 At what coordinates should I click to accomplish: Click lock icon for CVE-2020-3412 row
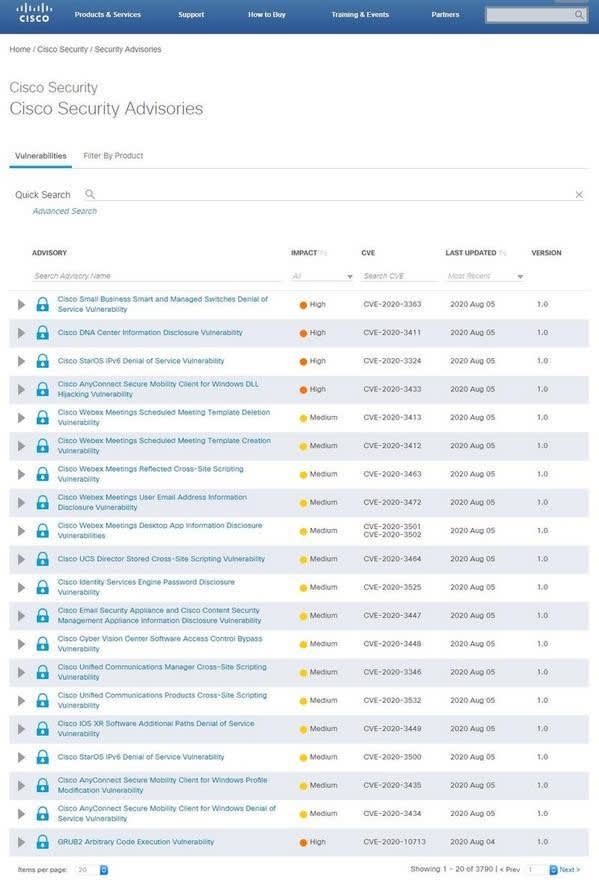[42, 445]
